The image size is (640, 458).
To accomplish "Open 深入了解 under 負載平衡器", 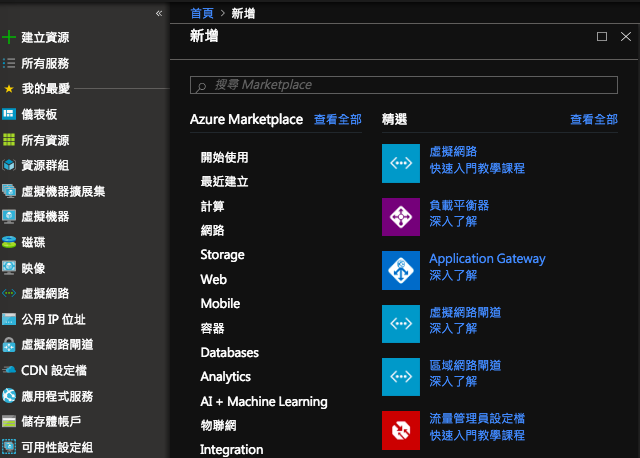I will [453, 221].
